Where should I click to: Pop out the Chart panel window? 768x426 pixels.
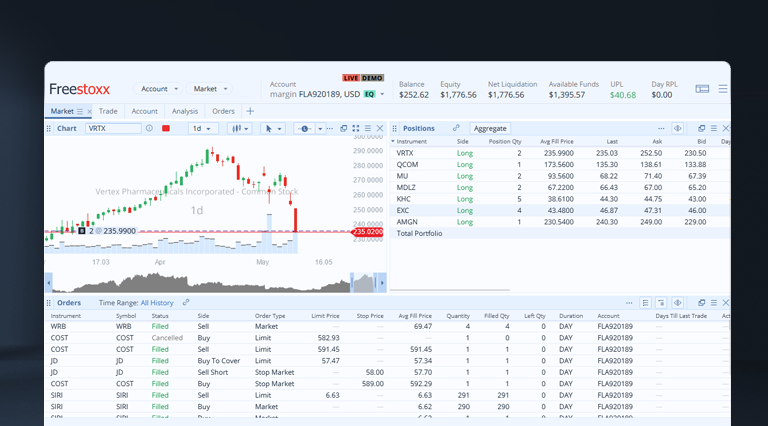343,128
